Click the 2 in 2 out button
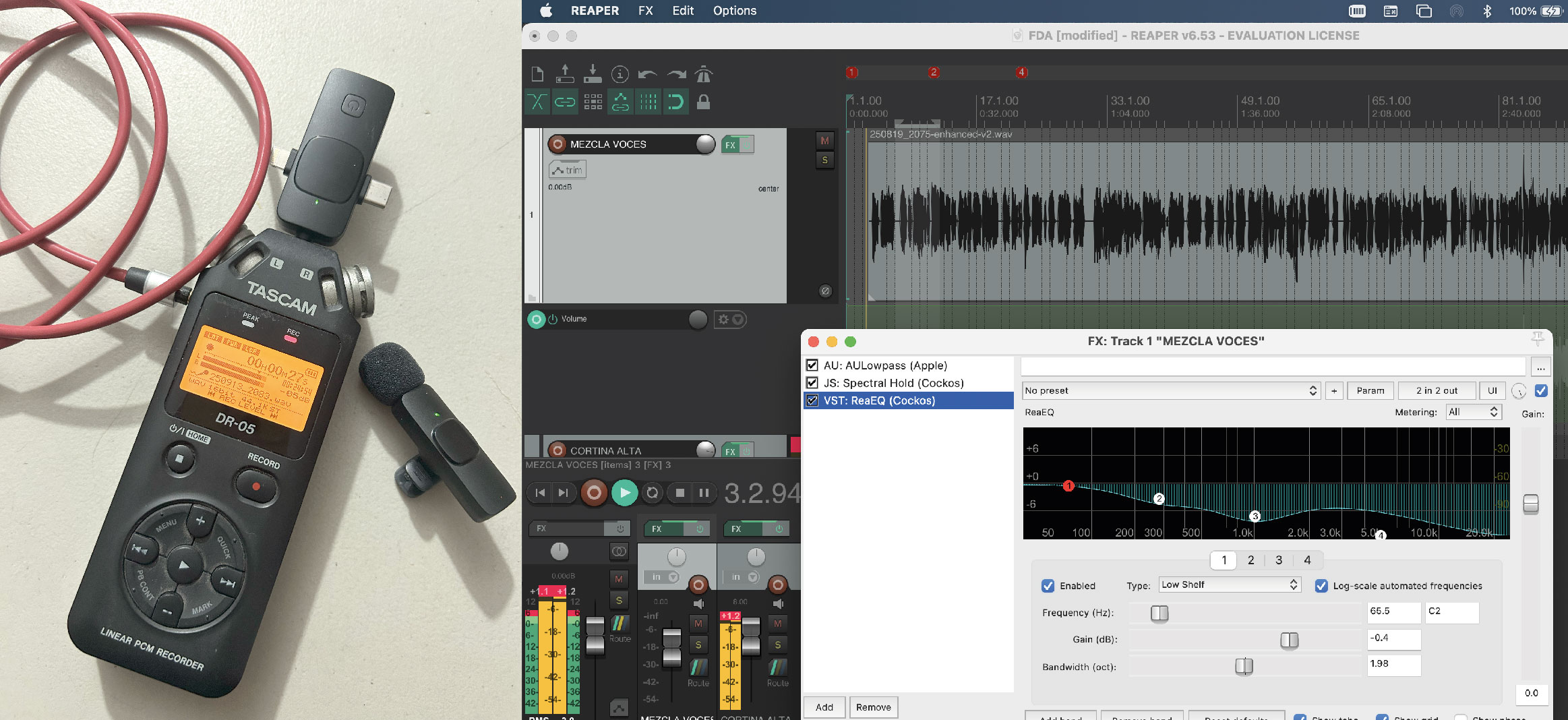Screen dimensions: 1568x720 1437,390
